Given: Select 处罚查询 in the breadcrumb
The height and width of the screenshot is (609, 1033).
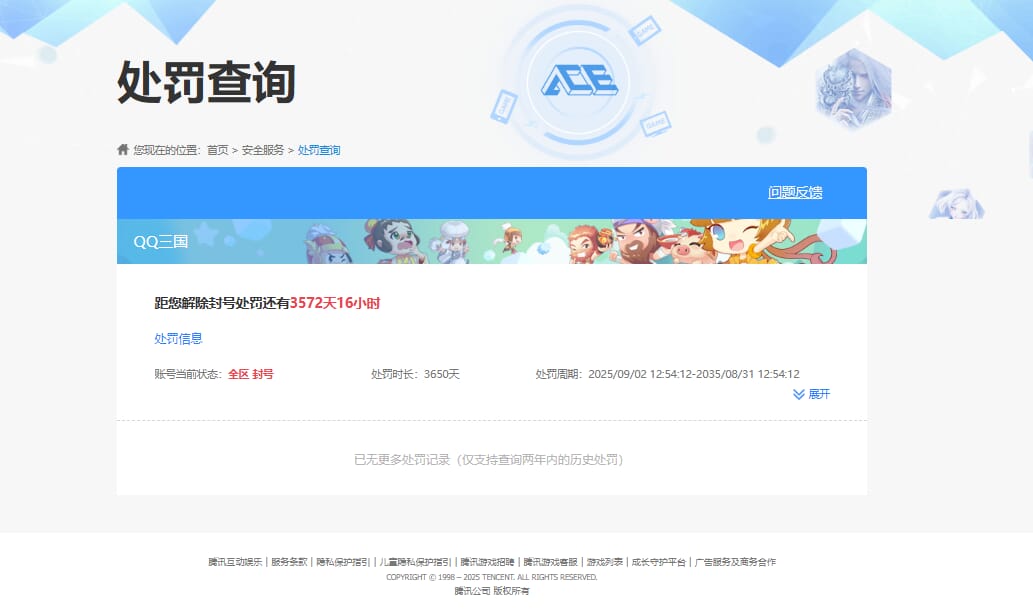Looking at the screenshot, I should coord(319,150).
